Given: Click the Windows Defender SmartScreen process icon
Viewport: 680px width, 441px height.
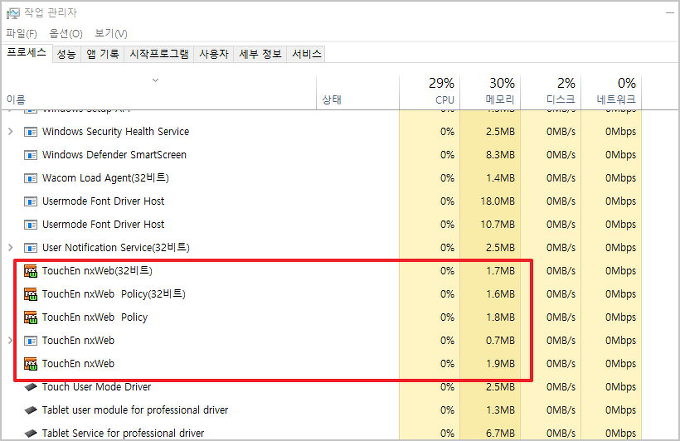Looking at the screenshot, I should pyautogui.click(x=30, y=155).
